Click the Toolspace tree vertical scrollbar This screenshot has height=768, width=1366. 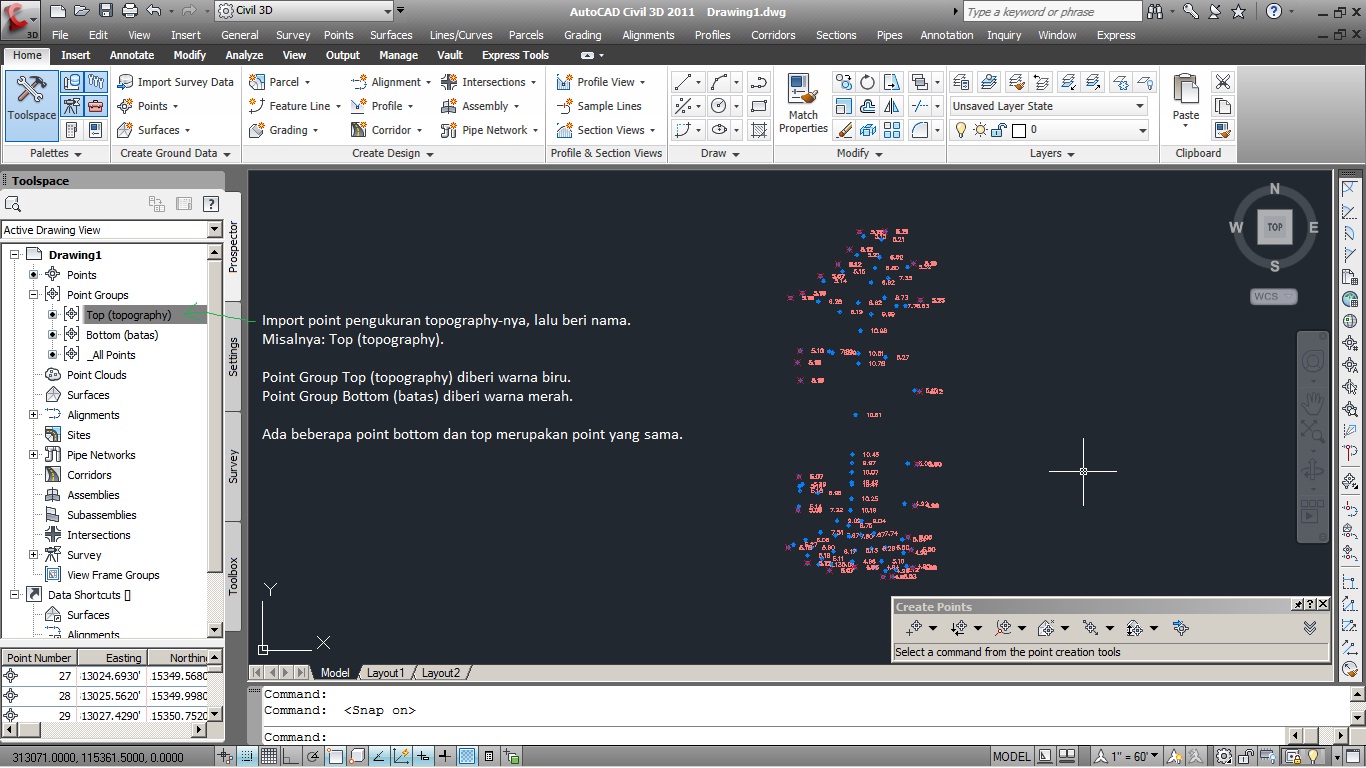click(x=215, y=440)
